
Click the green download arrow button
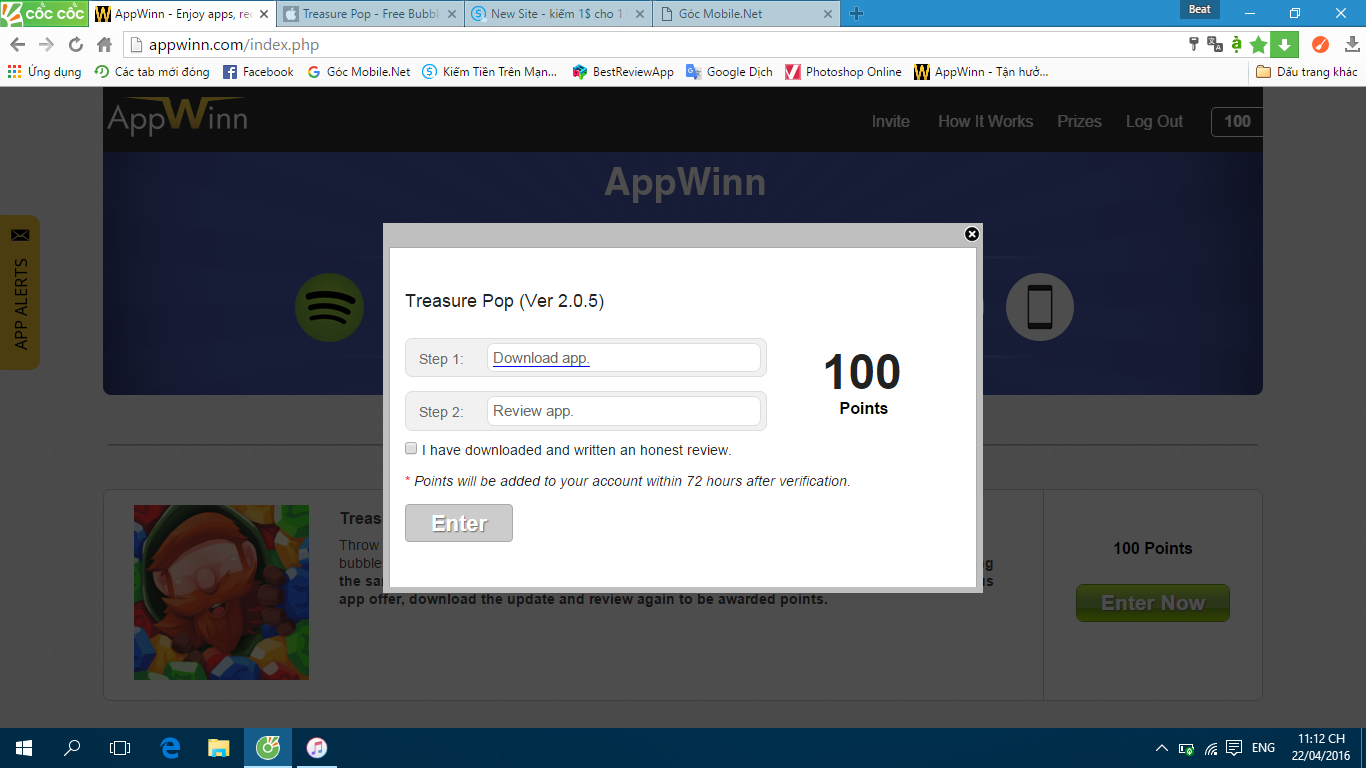click(x=1284, y=44)
